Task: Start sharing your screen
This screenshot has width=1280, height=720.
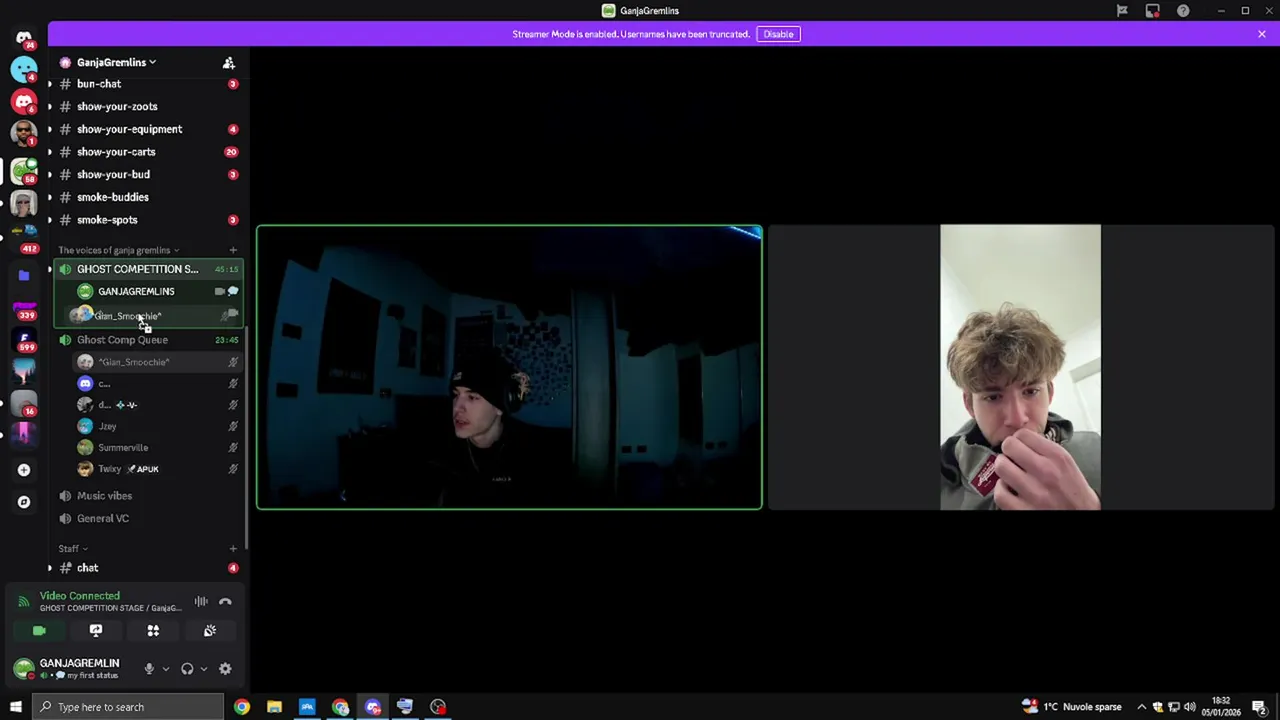Action: [x=96, y=631]
